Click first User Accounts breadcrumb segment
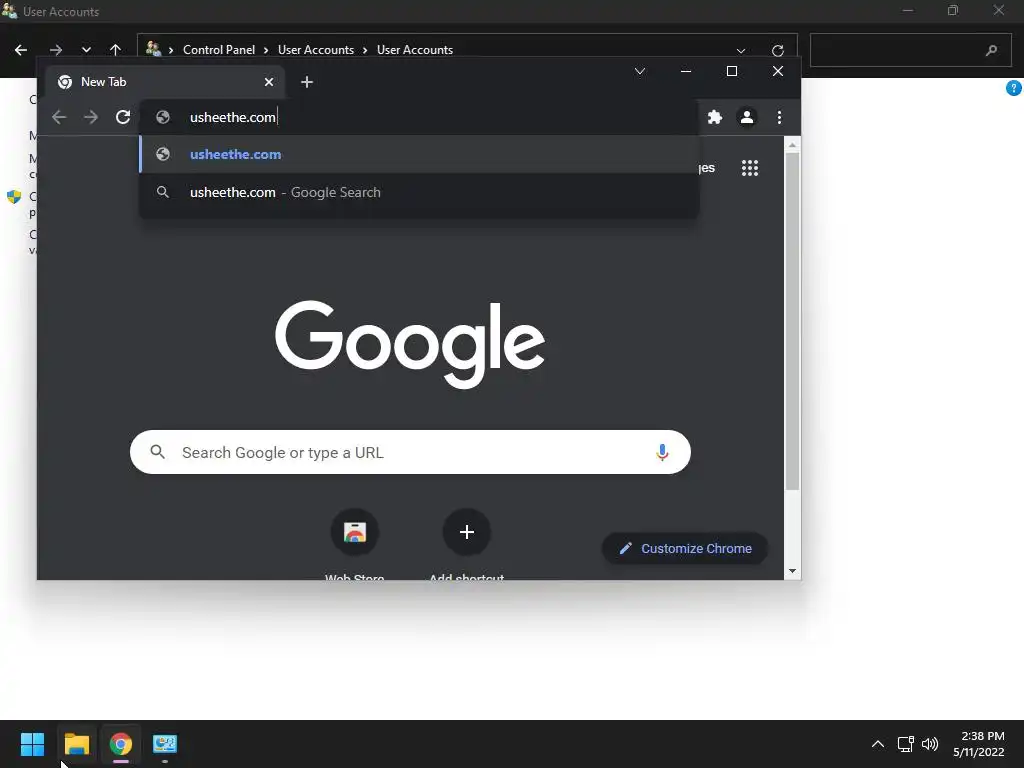The image size is (1024, 768). 316,50
